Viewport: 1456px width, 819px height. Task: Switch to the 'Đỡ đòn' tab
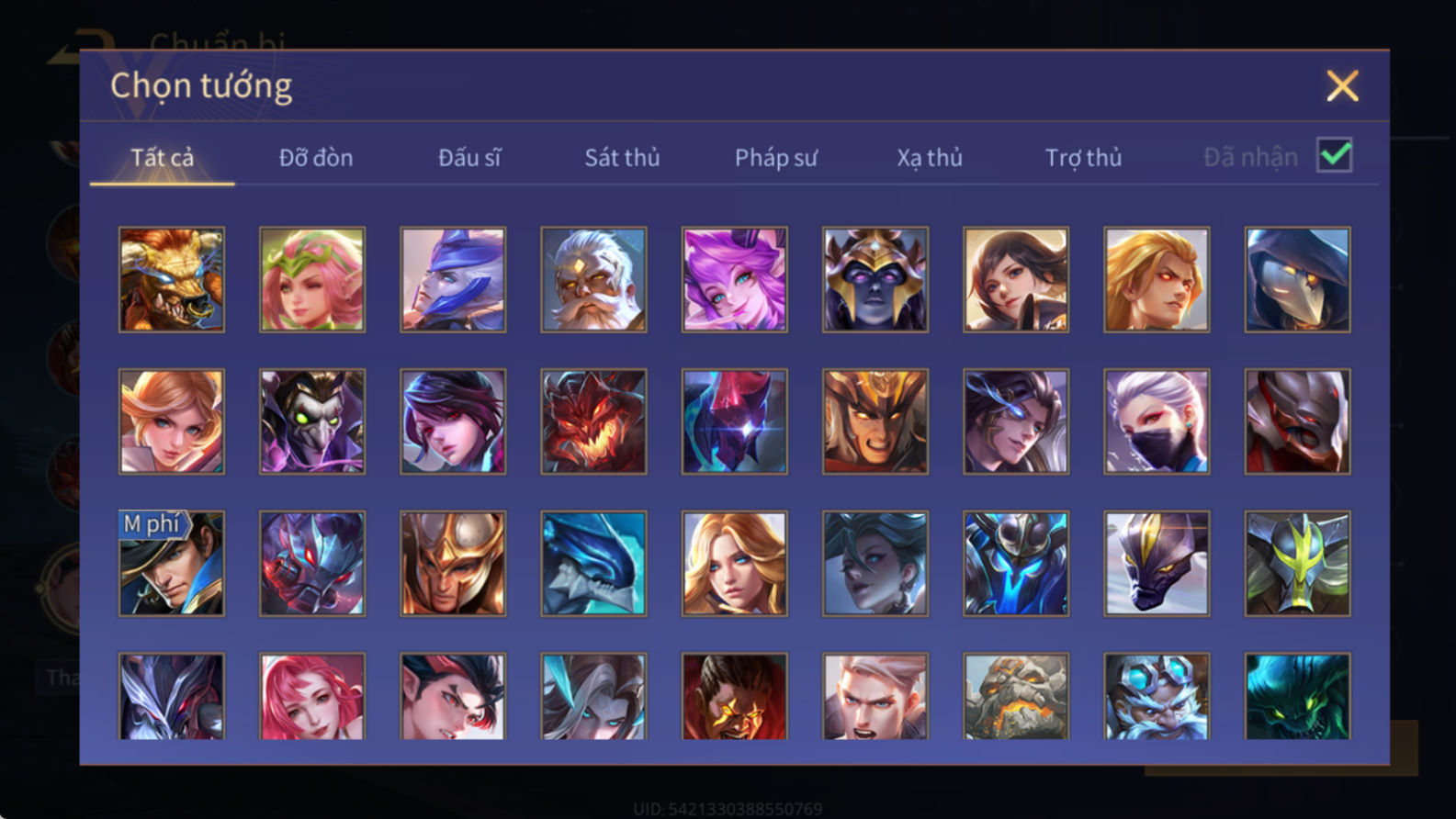point(316,158)
